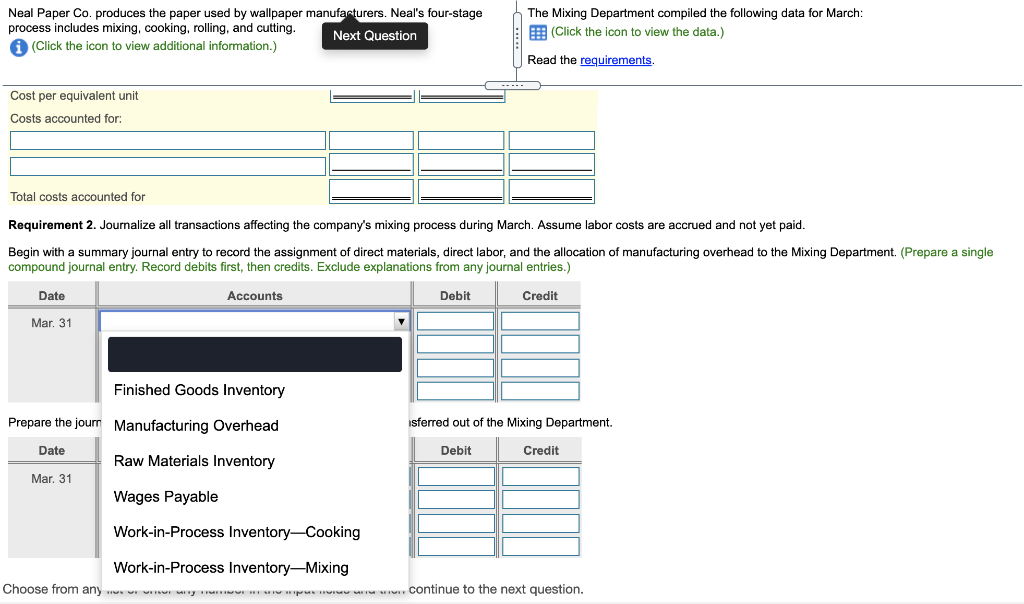Viewport: 1024px width, 604px height.
Task: Click first-row Credit field of transferred-out journal
Action: pyautogui.click(x=541, y=476)
